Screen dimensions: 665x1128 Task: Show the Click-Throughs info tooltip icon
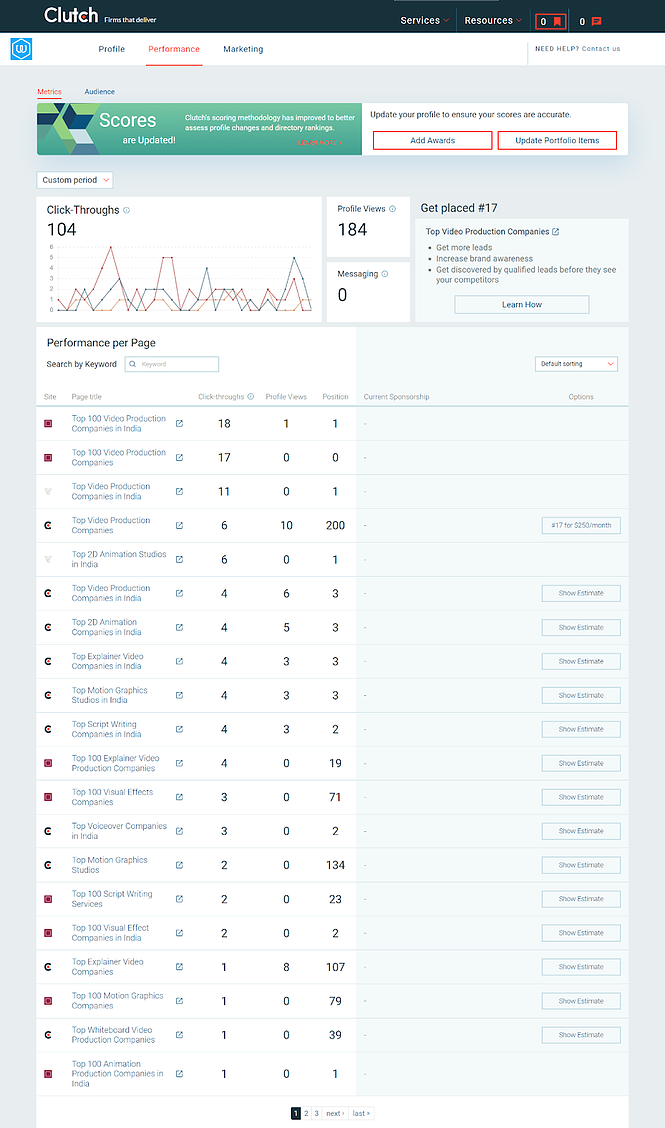click(127, 210)
